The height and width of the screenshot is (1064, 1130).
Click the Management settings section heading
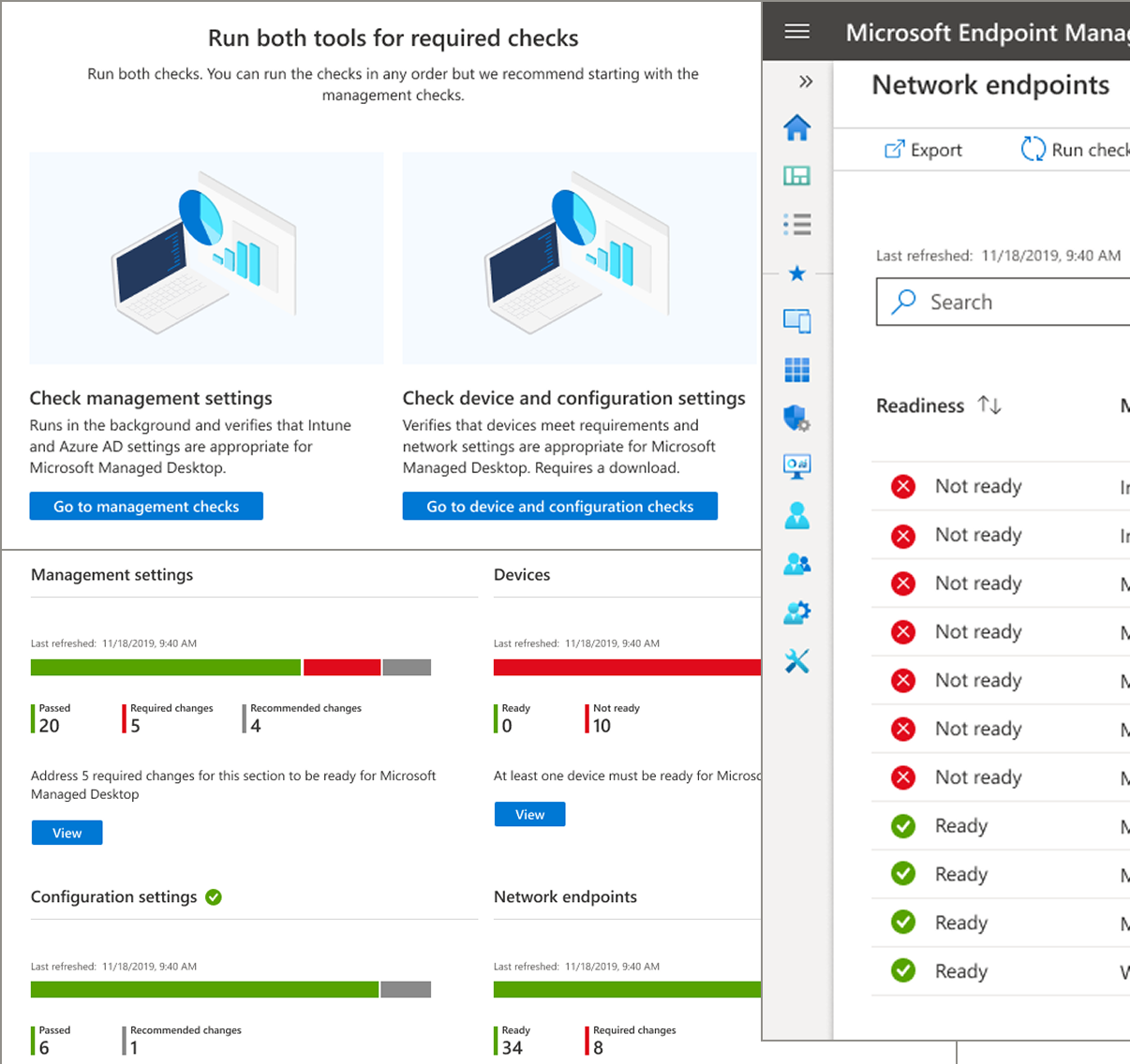click(x=112, y=575)
